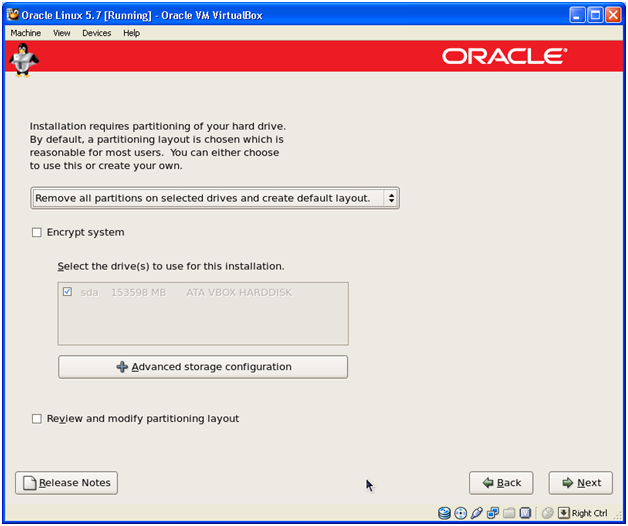Click the Right Ctrl host key label
628x526 pixels.
pos(590,513)
